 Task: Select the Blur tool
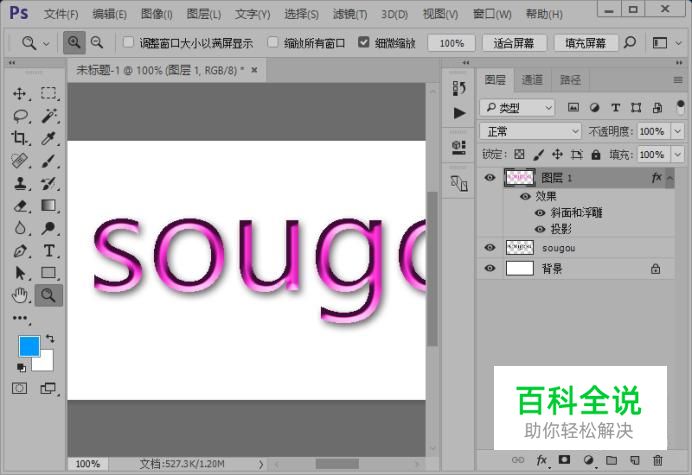pos(19,228)
